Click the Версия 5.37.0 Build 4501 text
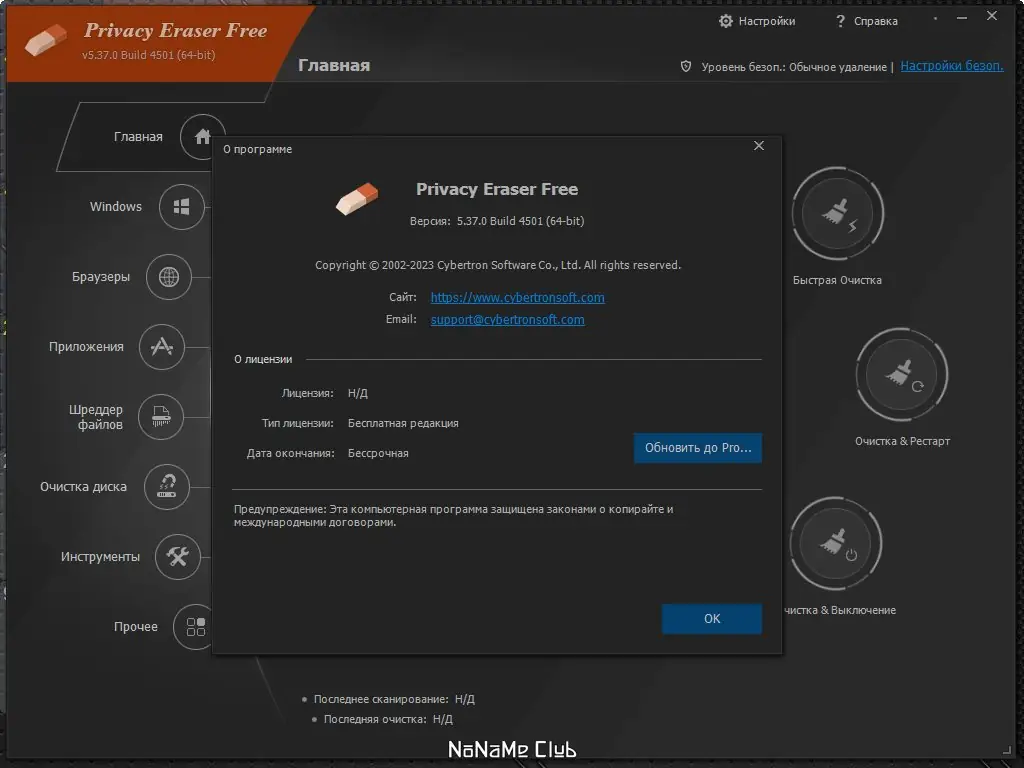The width and height of the screenshot is (1024, 768). pos(497,221)
